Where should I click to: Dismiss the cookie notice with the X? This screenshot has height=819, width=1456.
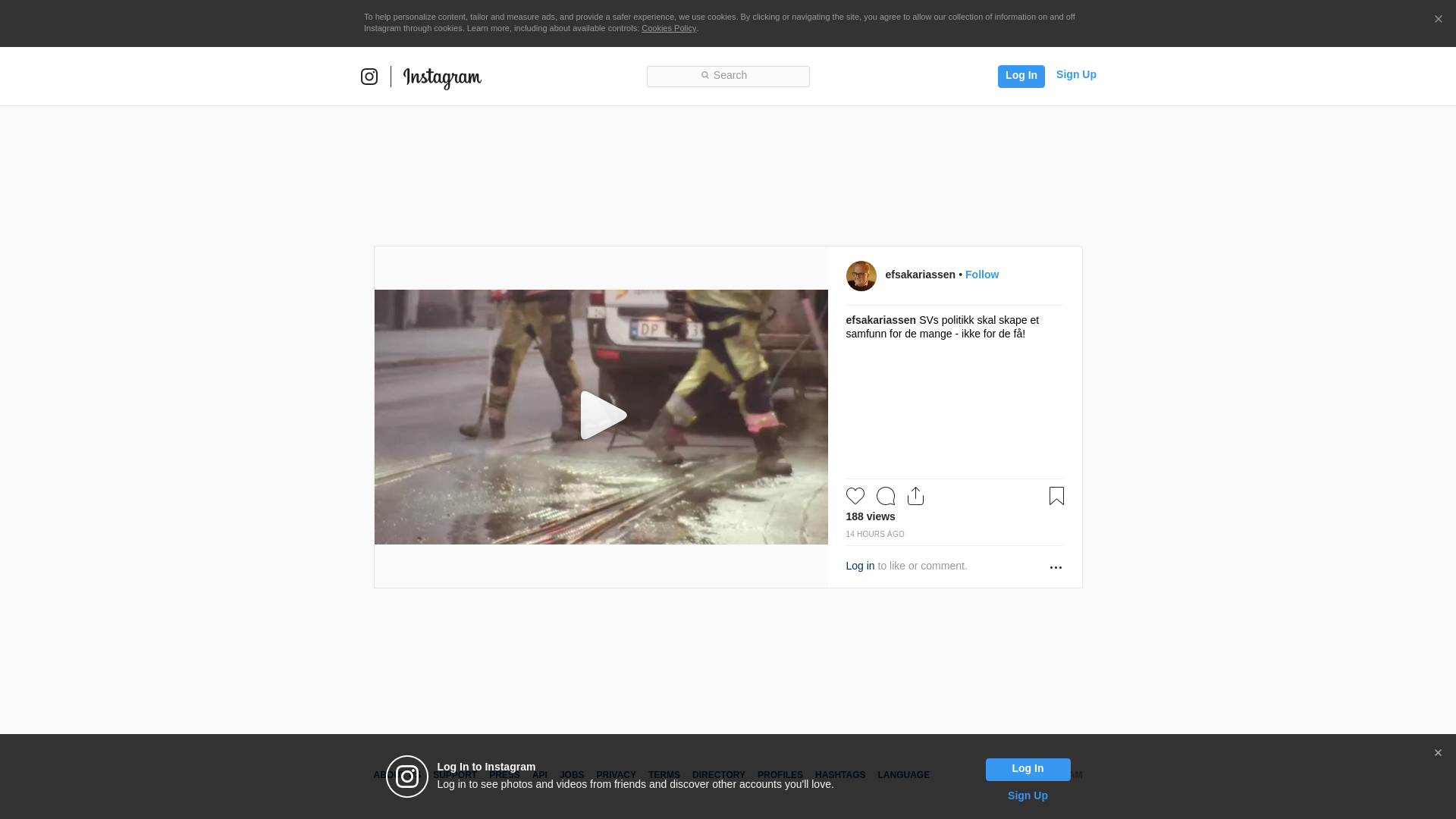1438,19
